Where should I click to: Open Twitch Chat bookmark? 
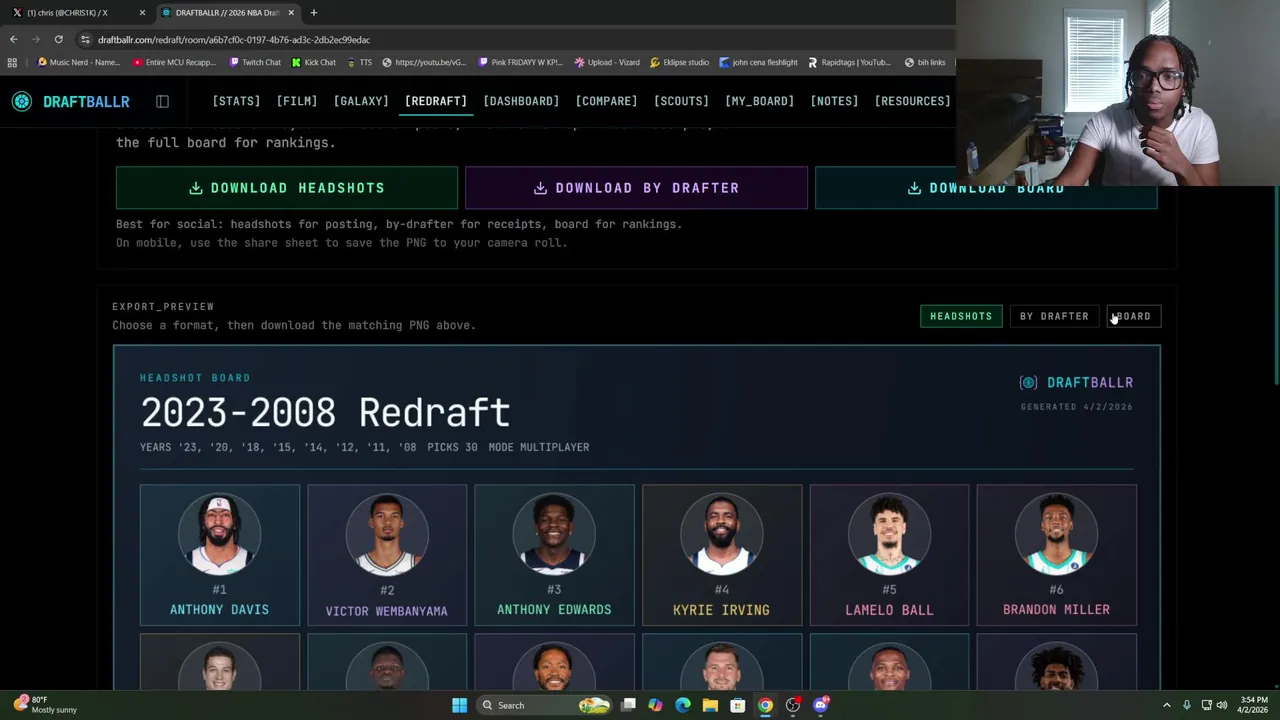click(x=254, y=62)
